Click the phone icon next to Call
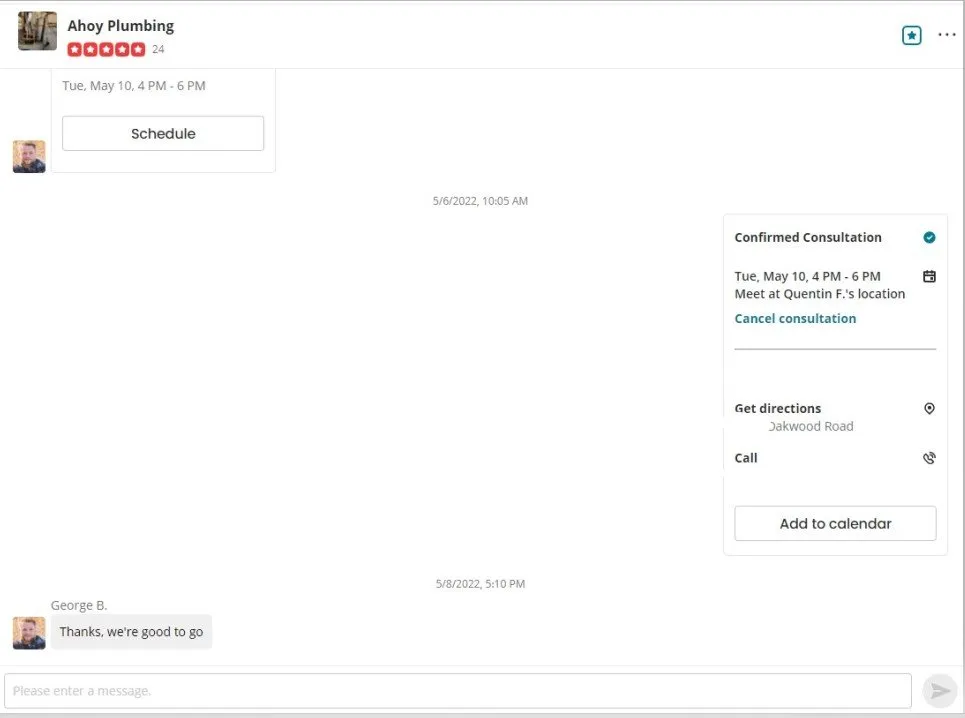 [x=929, y=458]
